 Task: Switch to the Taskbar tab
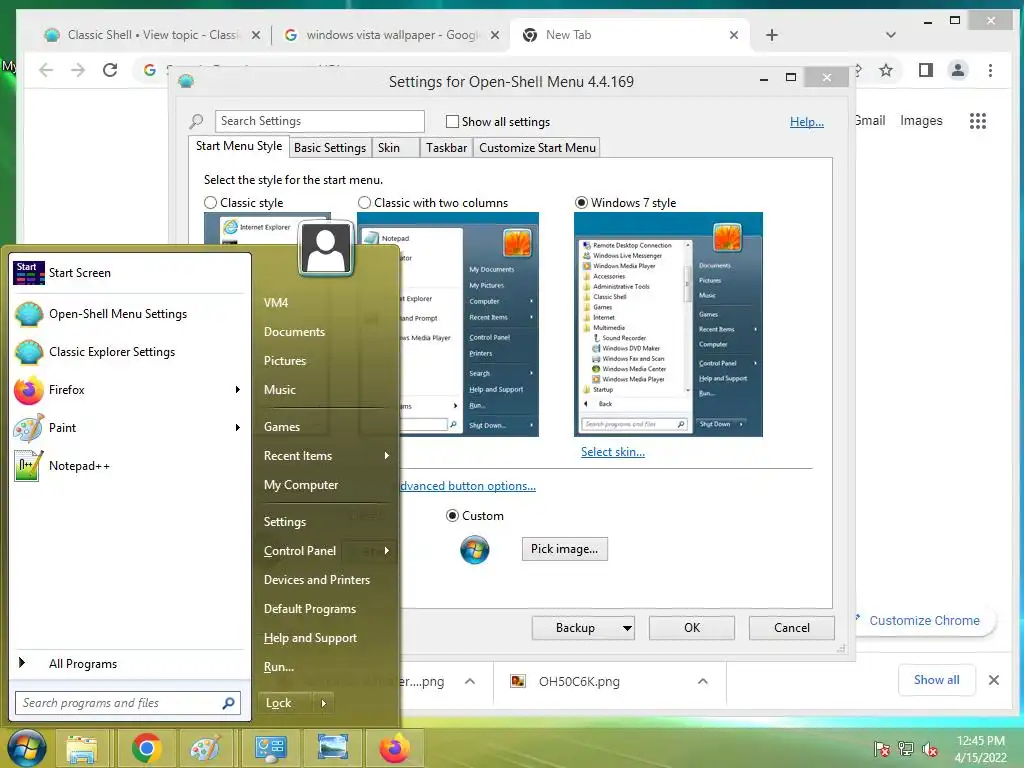[447, 148]
